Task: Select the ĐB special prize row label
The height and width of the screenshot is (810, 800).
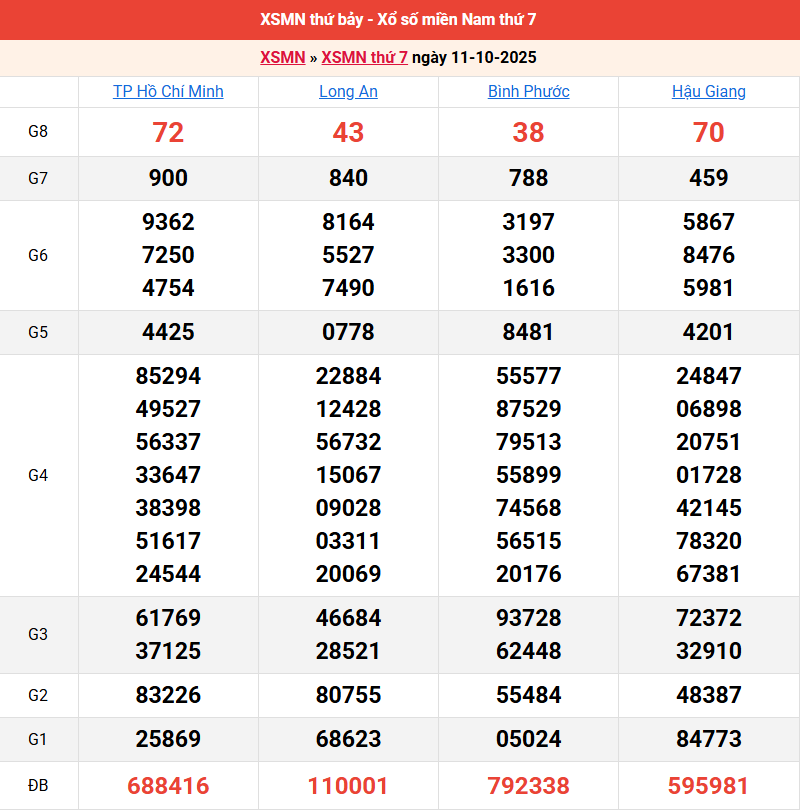Action: click(38, 786)
